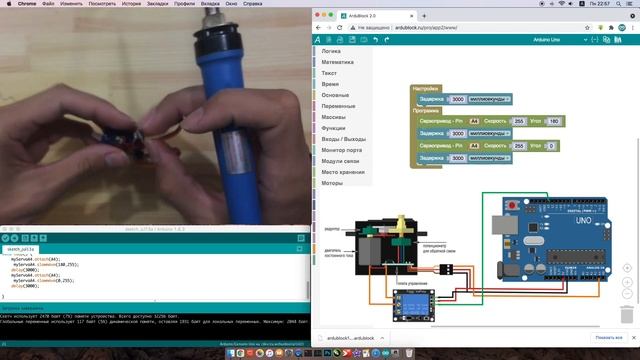Open the Место хранения block category
Screen dimensions: 640x360
click(343, 172)
